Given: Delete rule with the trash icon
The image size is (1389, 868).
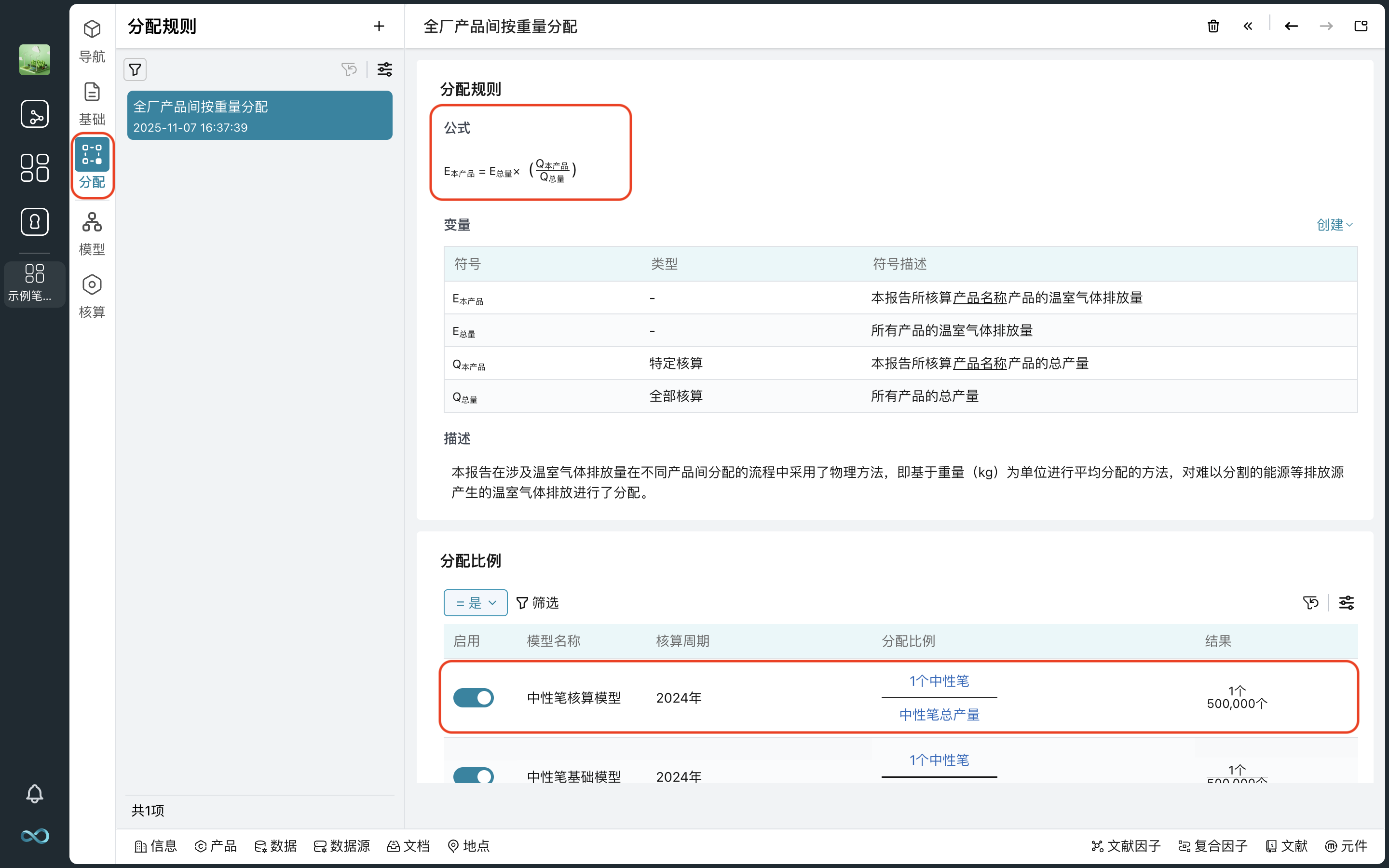Looking at the screenshot, I should tap(1213, 26).
